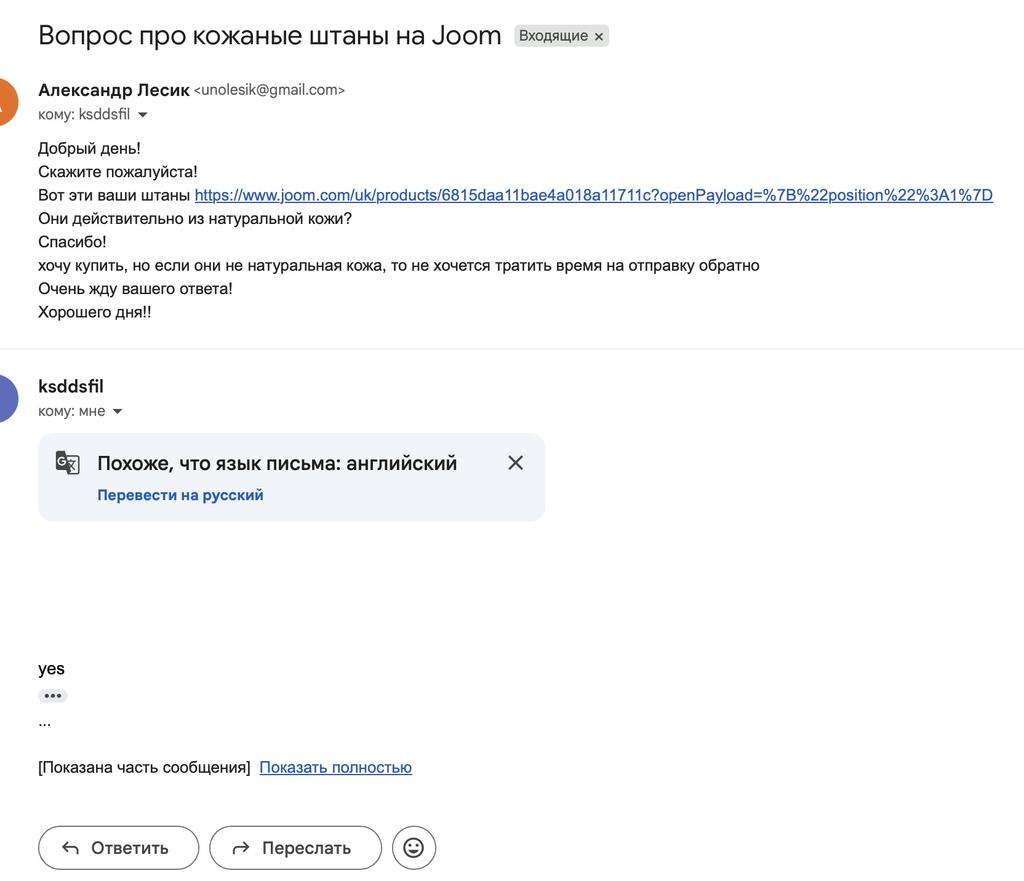Select Перевести на русский

(x=180, y=495)
